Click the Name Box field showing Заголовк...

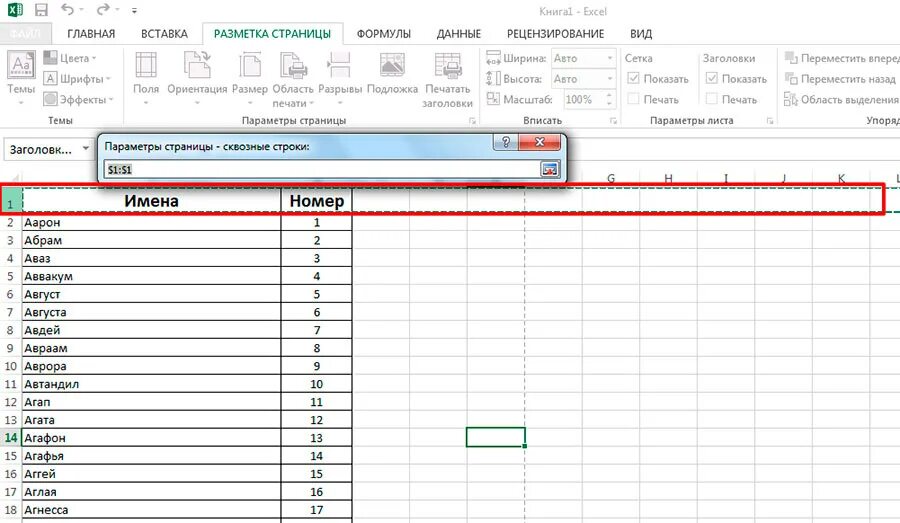42,149
